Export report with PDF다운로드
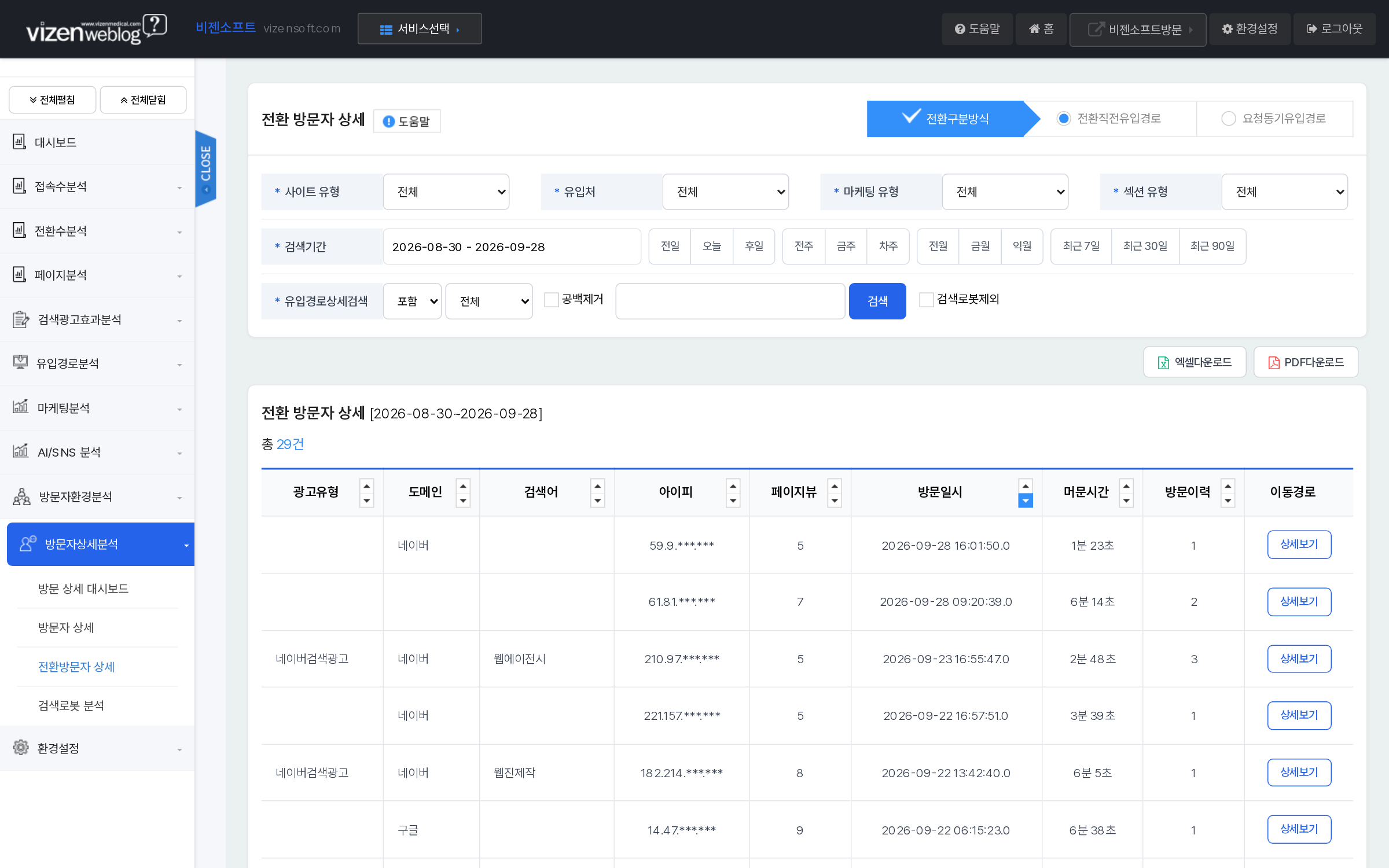Screen dimensions: 1389x868 click(1306, 362)
